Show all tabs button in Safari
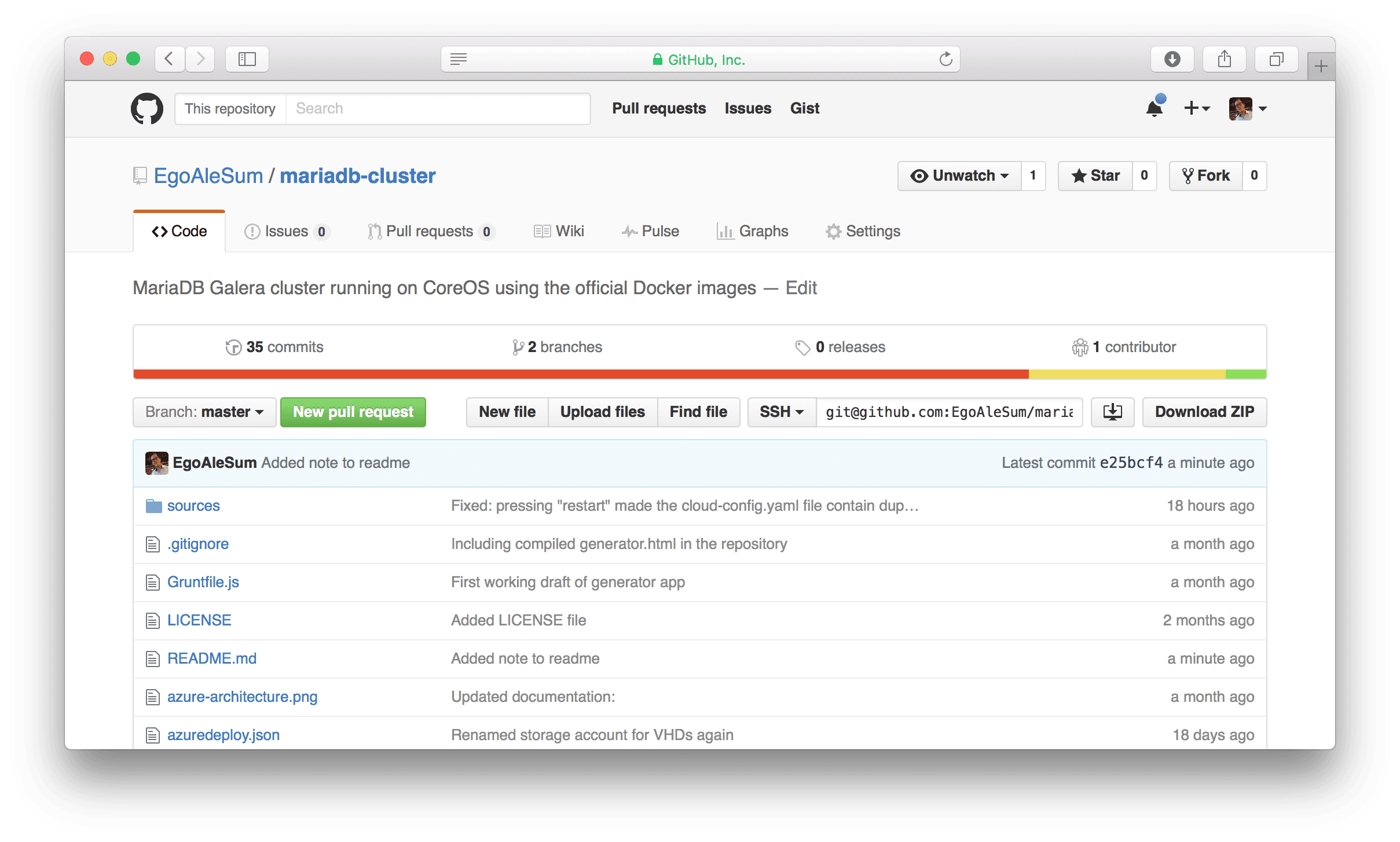The height and width of the screenshot is (842, 1400). [1277, 58]
